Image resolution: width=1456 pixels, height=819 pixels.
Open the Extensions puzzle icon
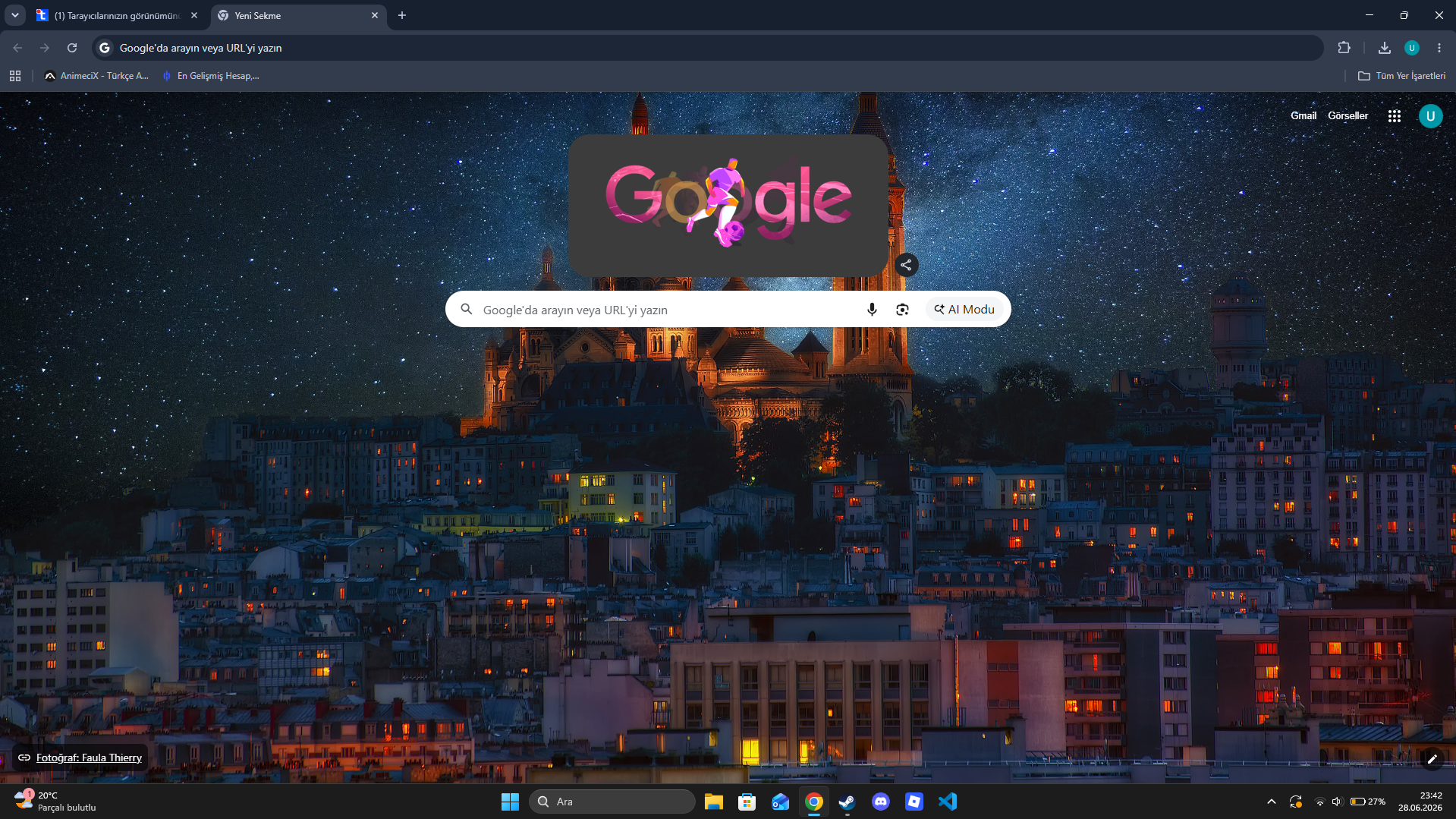pyautogui.click(x=1344, y=48)
